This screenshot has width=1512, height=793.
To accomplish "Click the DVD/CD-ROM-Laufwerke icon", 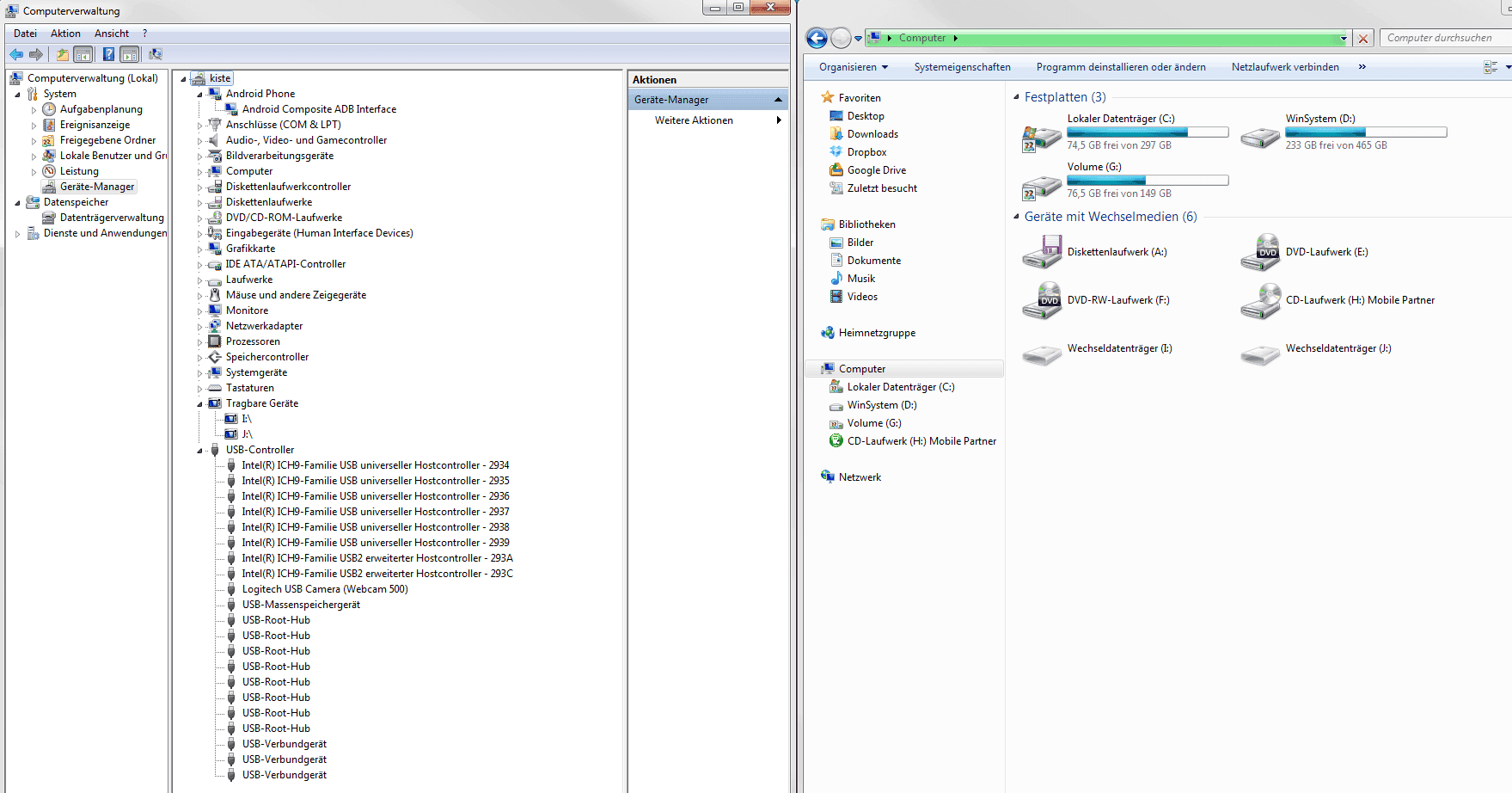I will click(x=215, y=218).
